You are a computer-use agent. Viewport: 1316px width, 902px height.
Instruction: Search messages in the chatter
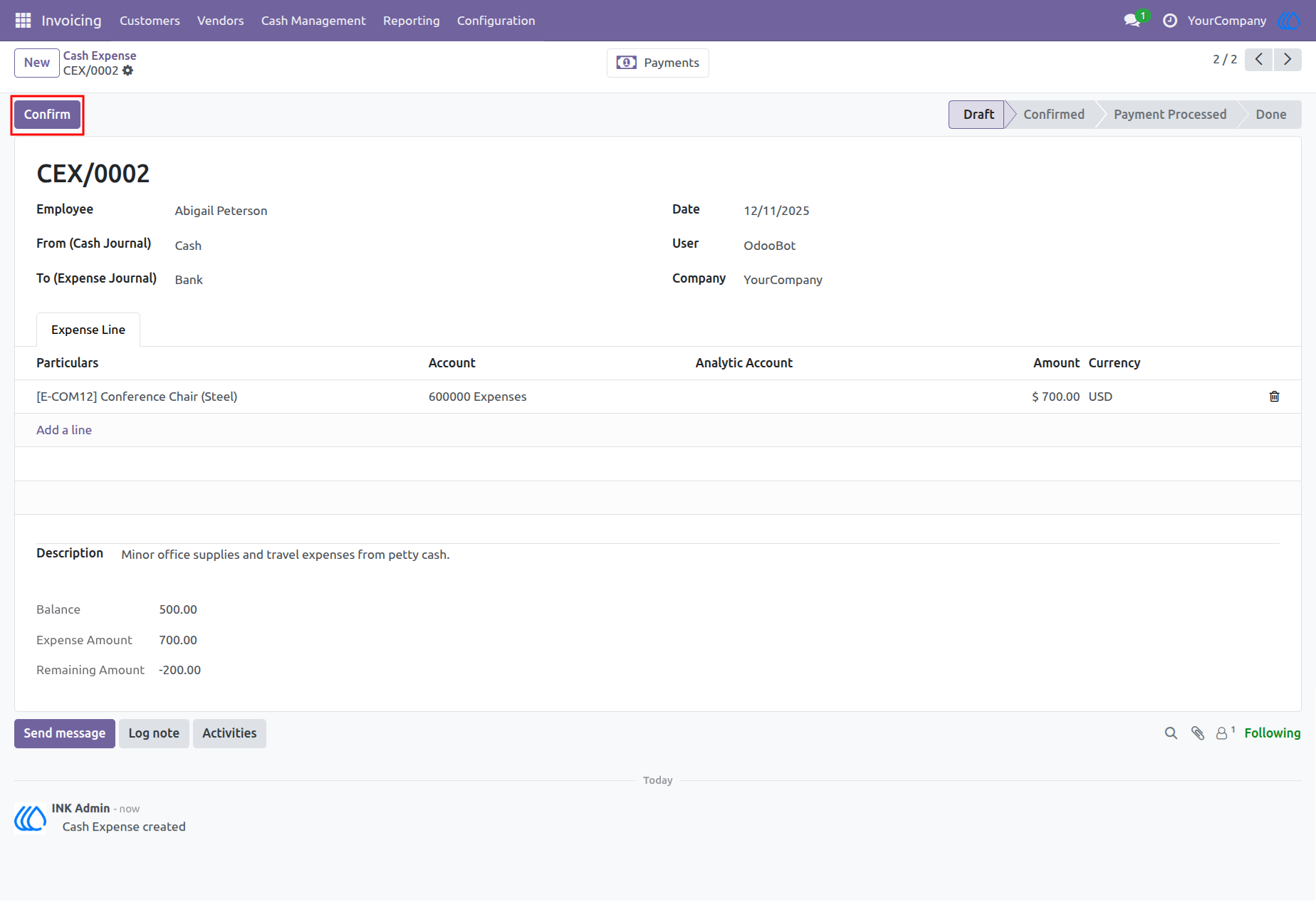click(1171, 733)
